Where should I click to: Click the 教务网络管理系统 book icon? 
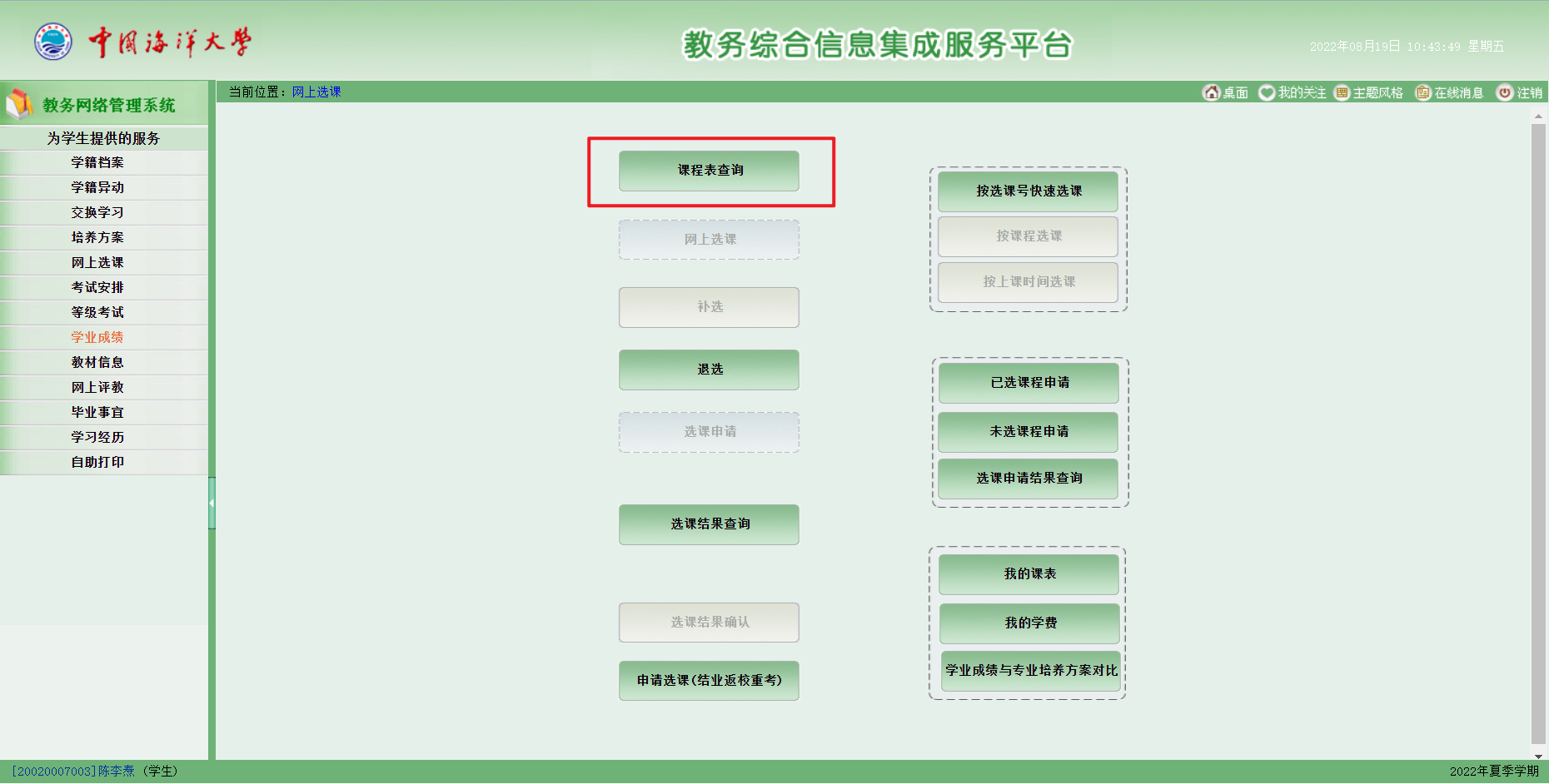pyautogui.click(x=19, y=105)
